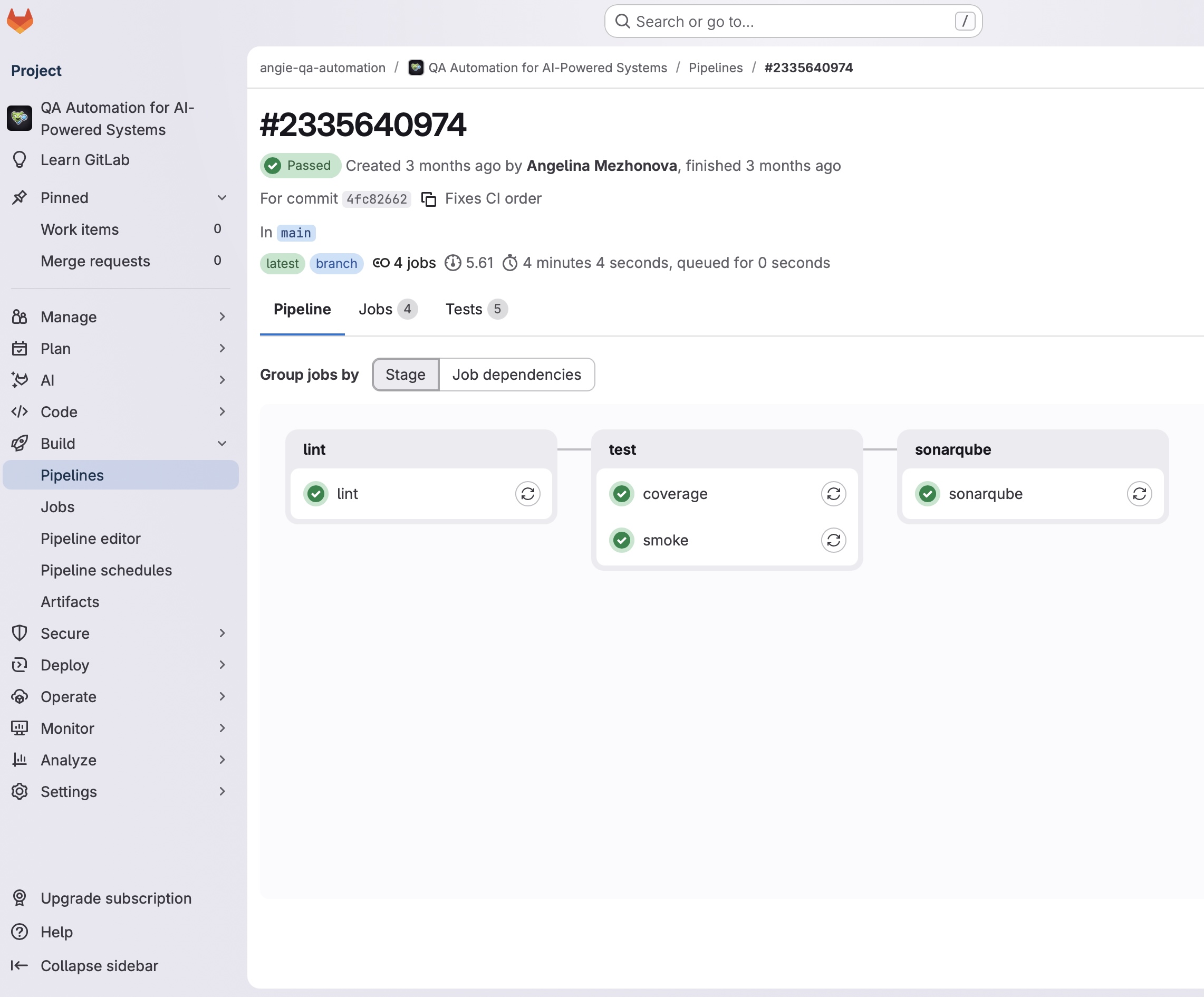This screenshot has width=1204, height=997.
Task: Open the project avatar icon in sidebar
Action: (x=20, y=119)
